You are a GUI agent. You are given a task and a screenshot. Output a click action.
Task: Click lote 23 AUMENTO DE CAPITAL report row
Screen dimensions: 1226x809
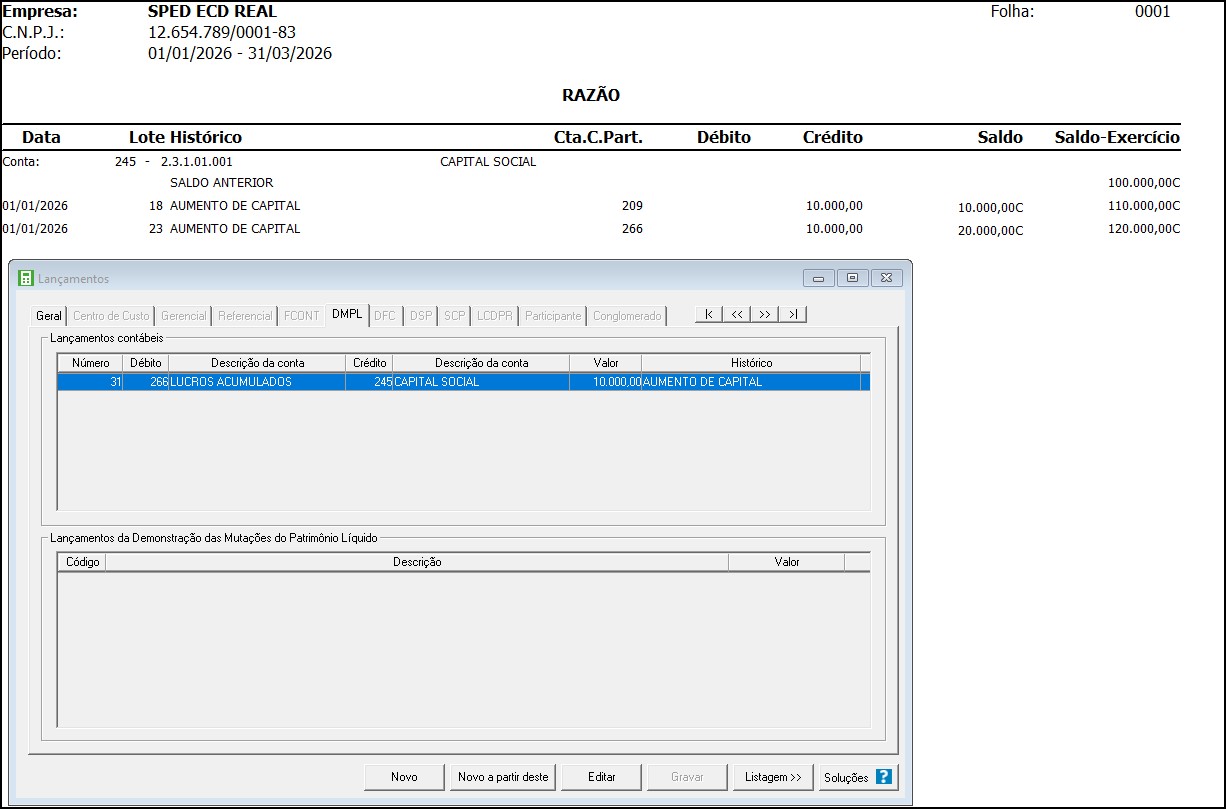591,229
